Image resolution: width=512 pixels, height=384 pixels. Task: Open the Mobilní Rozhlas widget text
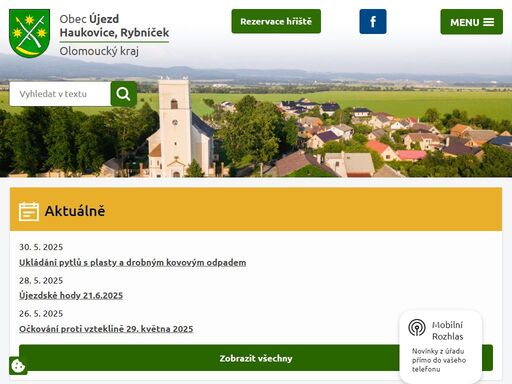[x=448, y=331]
